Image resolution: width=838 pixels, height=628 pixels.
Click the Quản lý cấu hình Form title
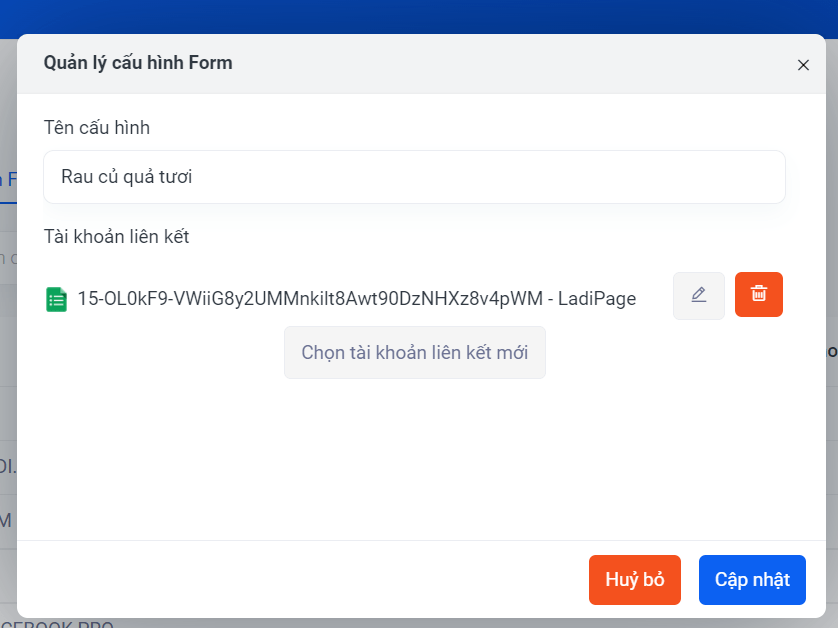pyautogui.click(x=138, y=63)
